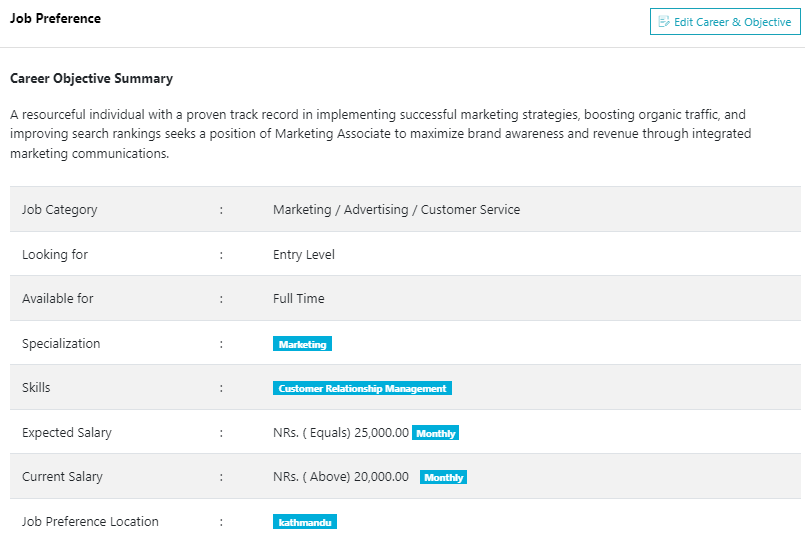Select the kathmandu location tag
Image resolution: width=805 pixels, height=539 pixels.
(305, 522)
